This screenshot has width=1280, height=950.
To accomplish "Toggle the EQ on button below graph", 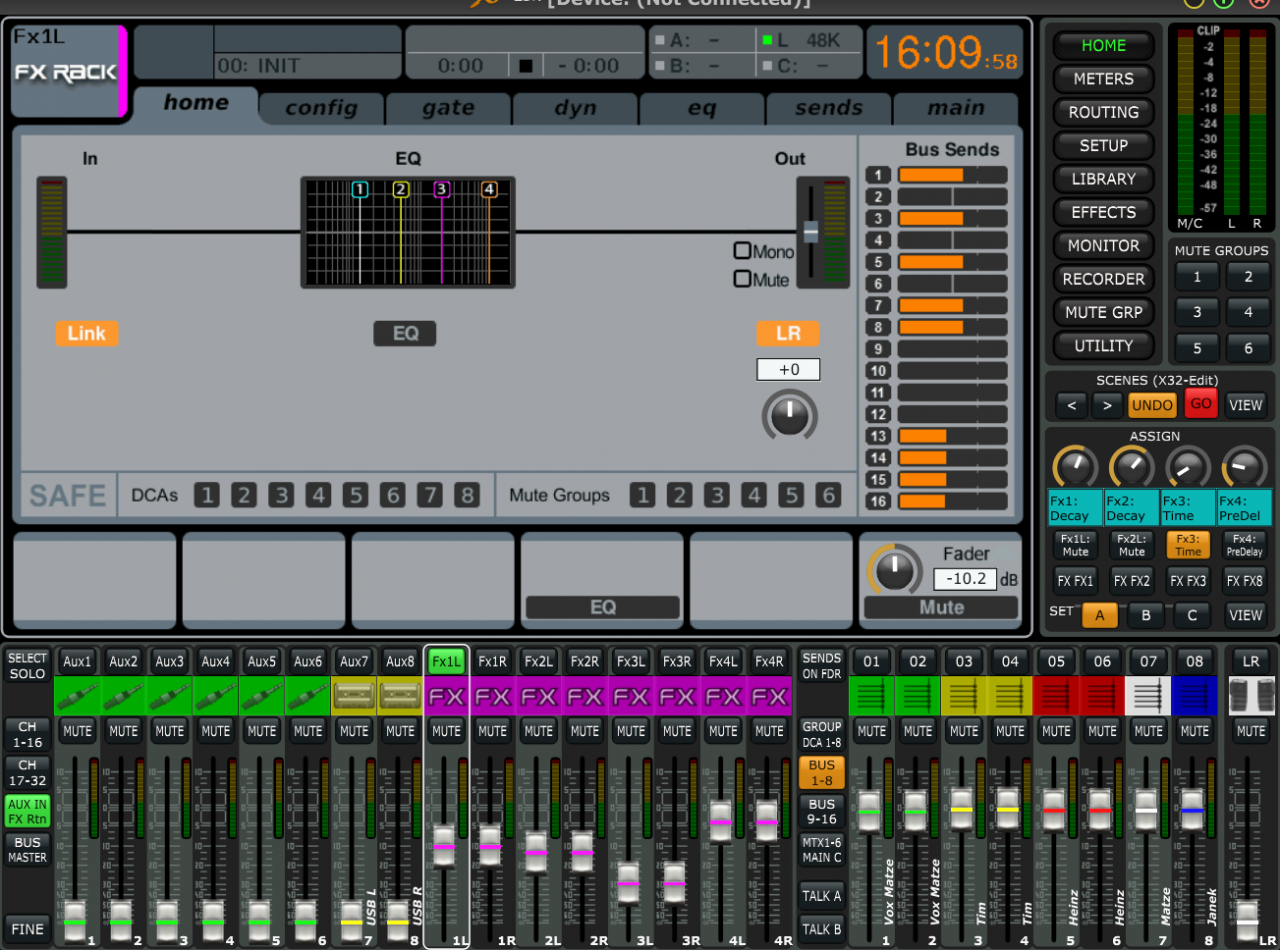I will (x=405, y=333).
